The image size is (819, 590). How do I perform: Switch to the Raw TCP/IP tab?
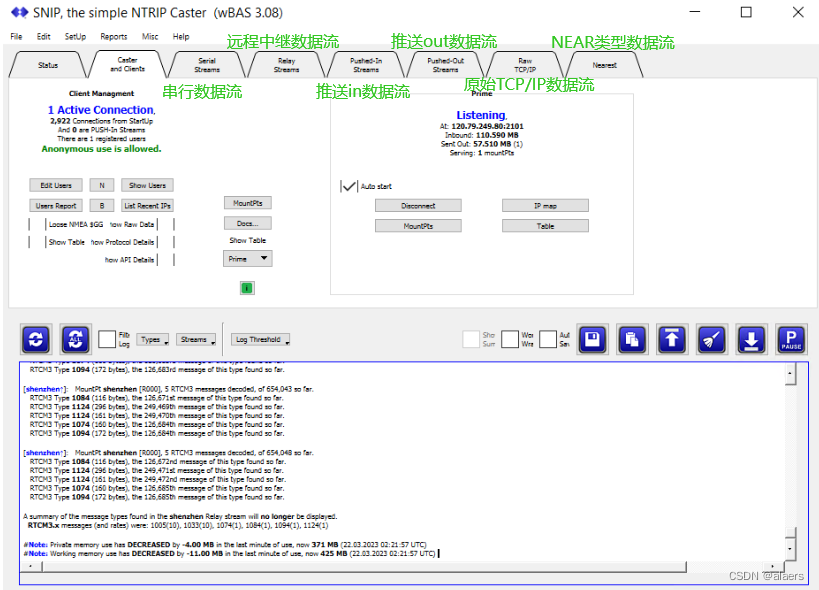(525, 65)
